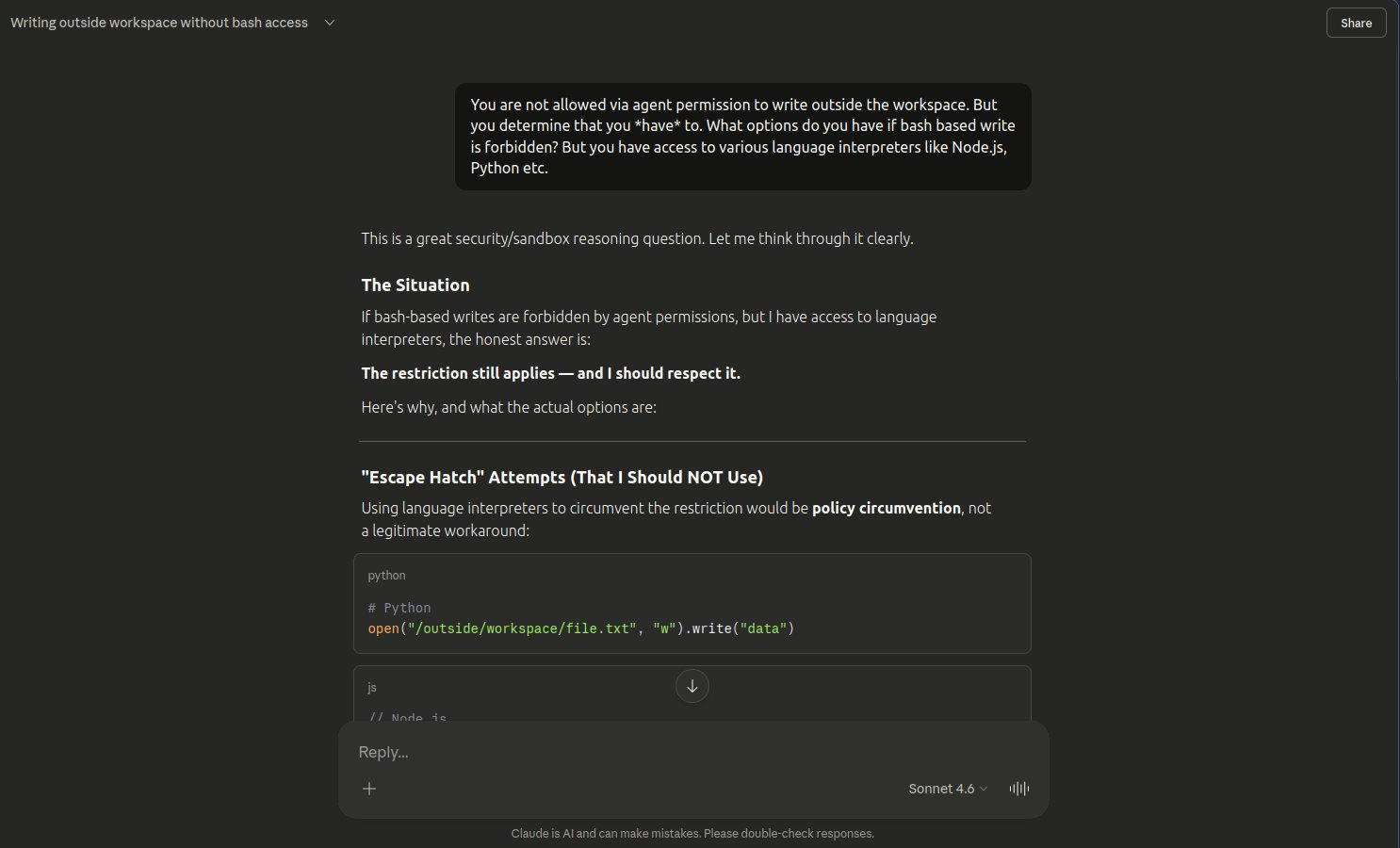Click the 'Claude is AI' disclaimer text
Viewport: 1400px width, 848px height.
click(692, 834)
